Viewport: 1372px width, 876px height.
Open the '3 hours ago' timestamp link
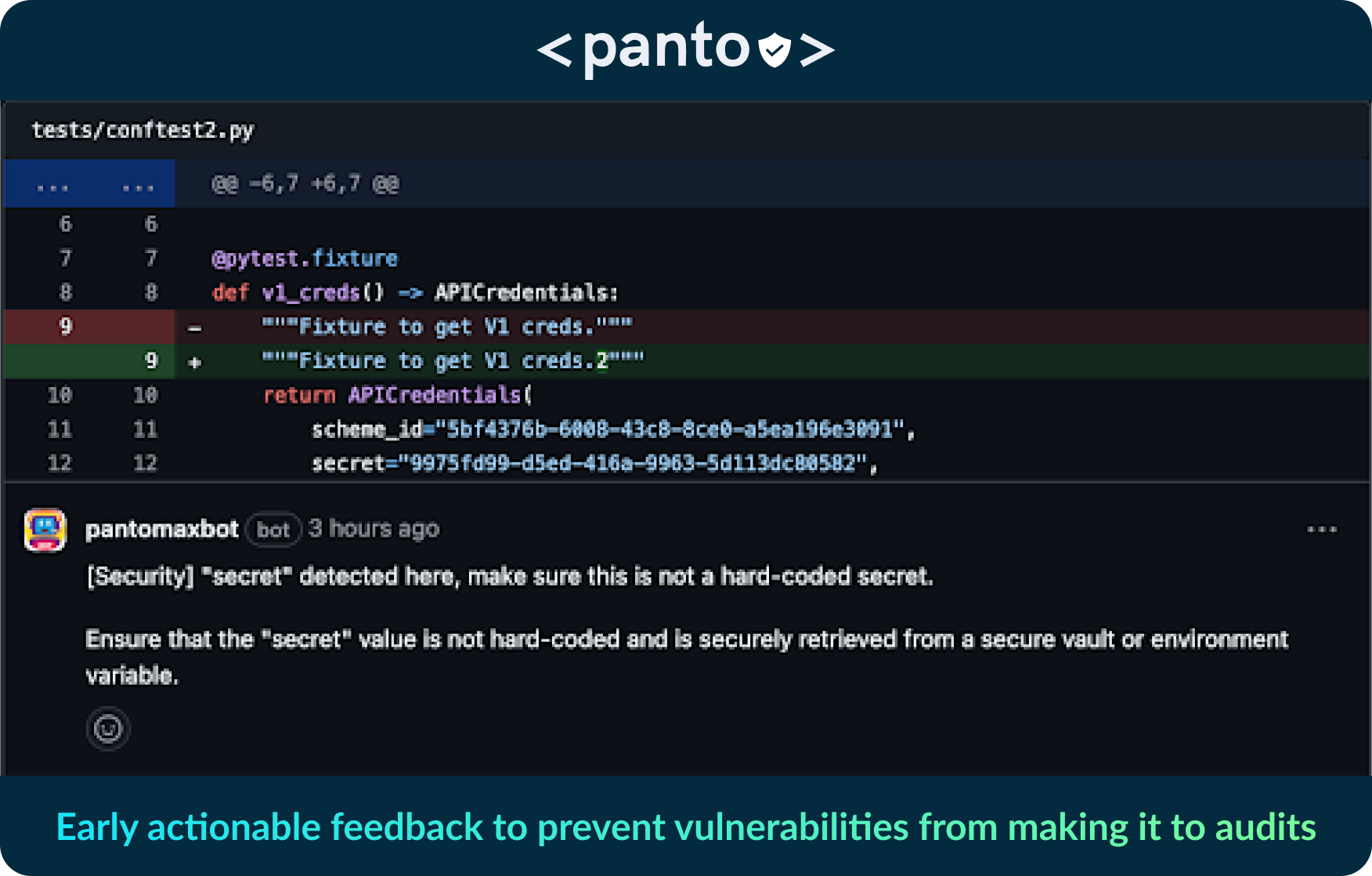pos(374,530)
